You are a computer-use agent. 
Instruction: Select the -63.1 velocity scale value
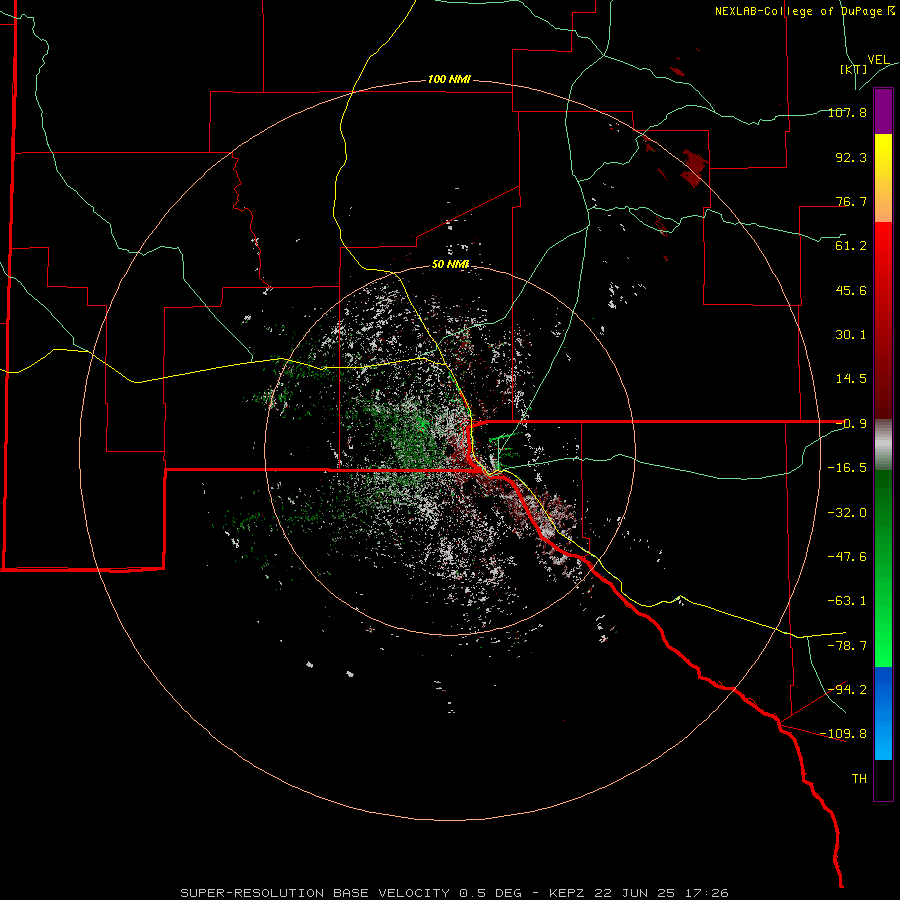coord(847,601)
